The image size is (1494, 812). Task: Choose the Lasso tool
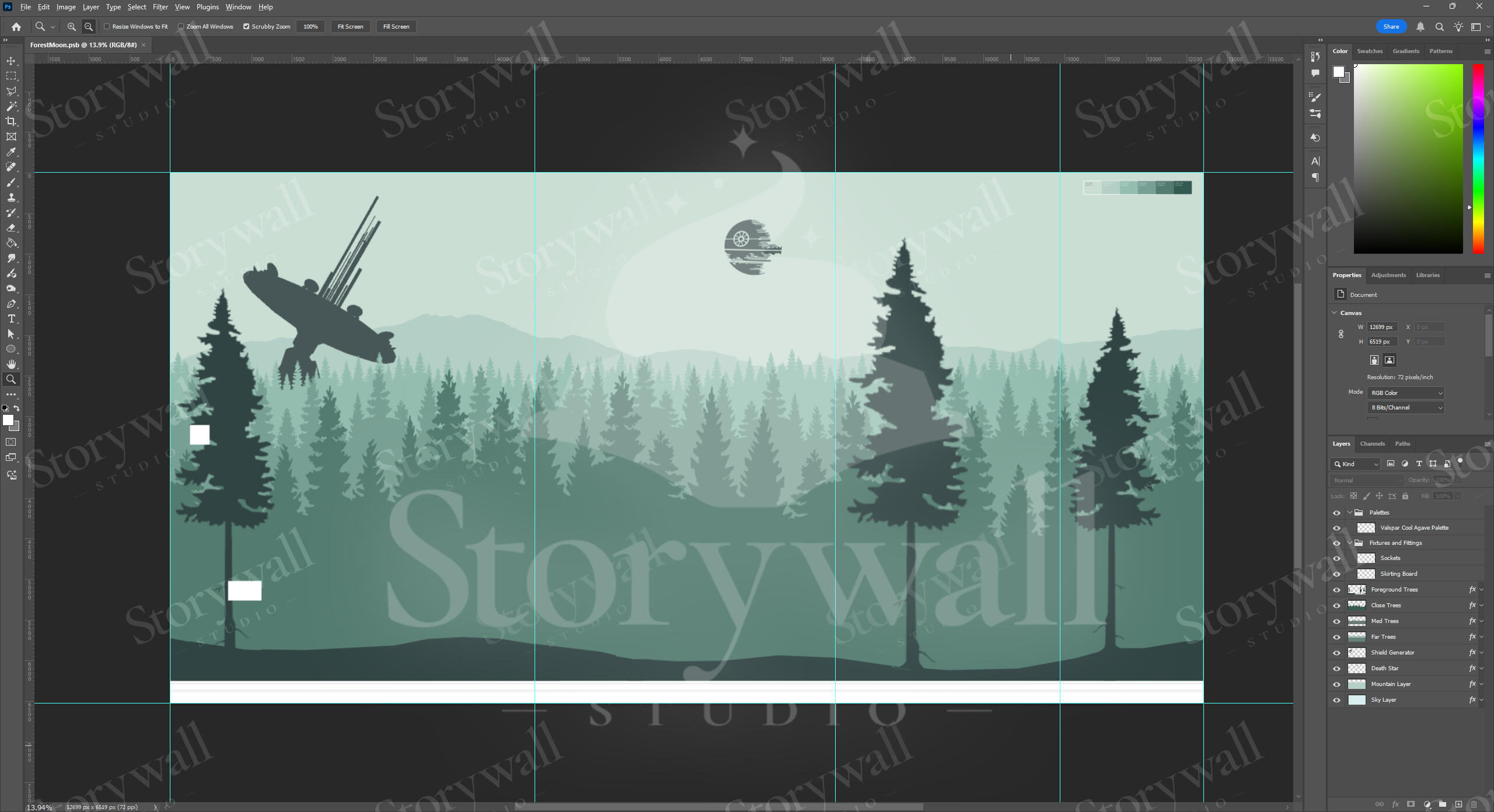(11, 91)
